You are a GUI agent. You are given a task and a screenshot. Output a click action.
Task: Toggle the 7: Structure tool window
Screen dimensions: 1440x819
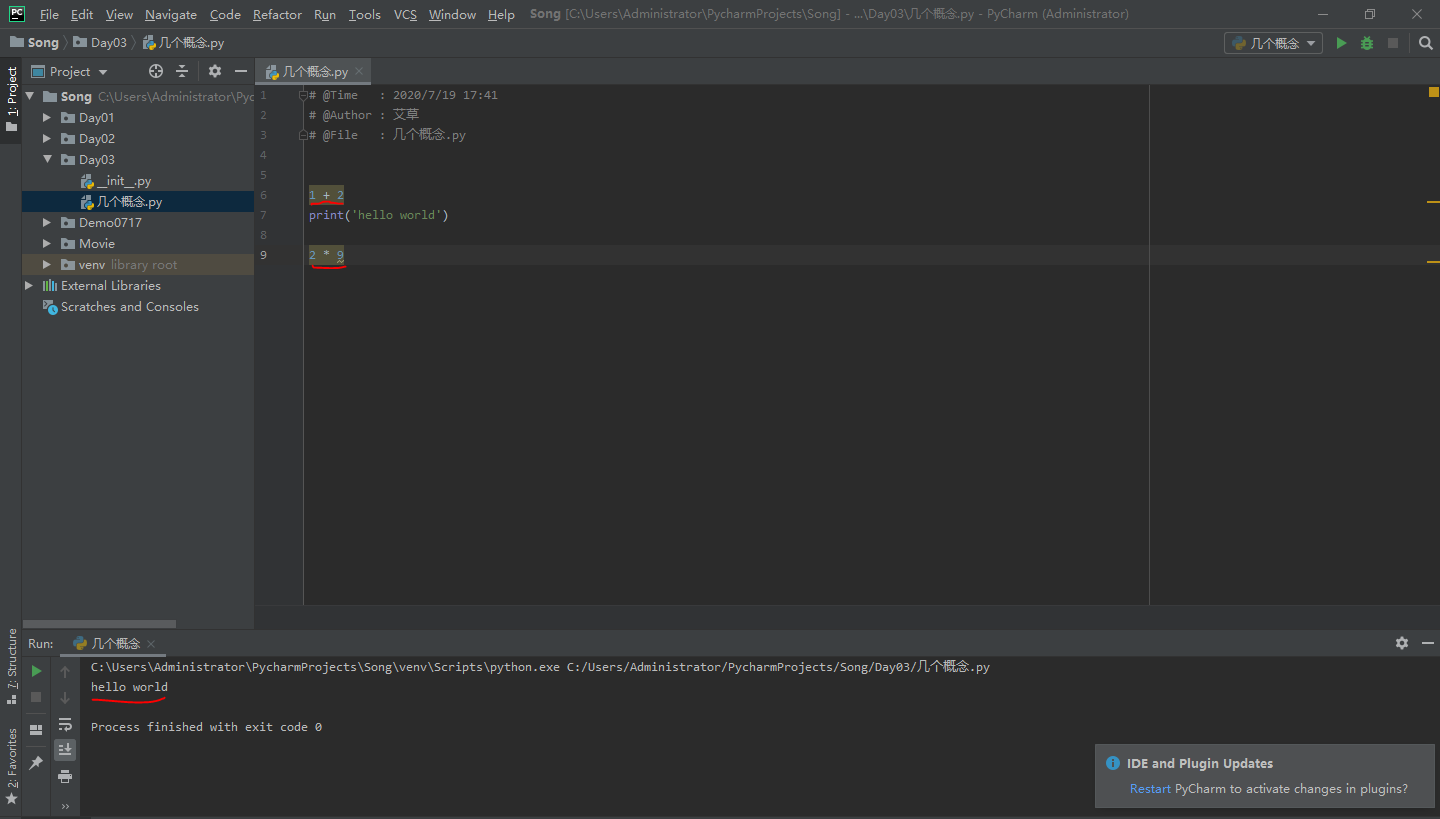point(11,667)
